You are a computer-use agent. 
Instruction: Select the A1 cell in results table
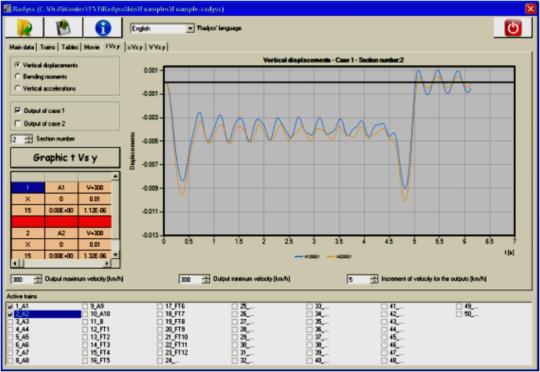(61, 187)
